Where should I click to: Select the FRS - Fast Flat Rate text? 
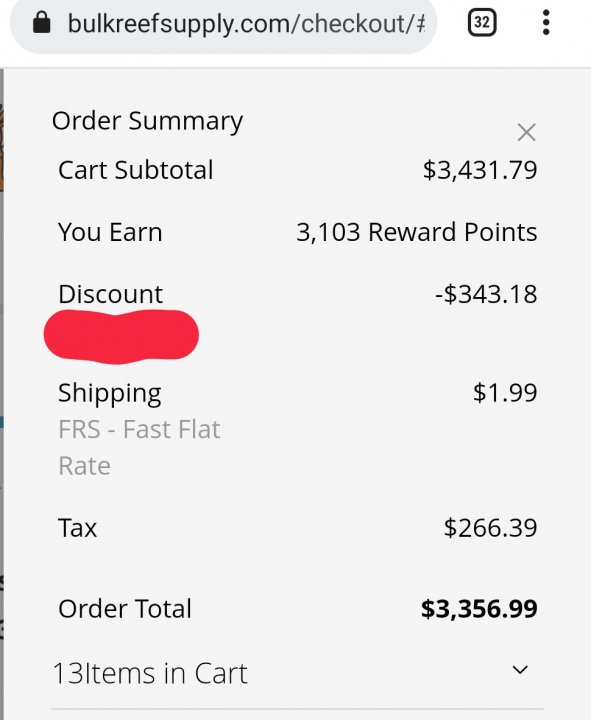point(139,448)
